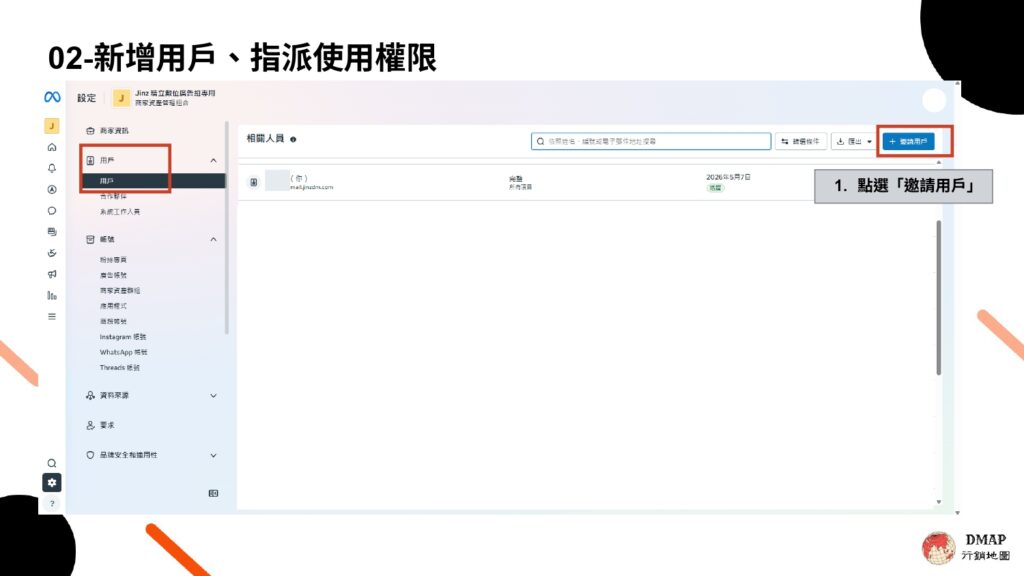
Task: Expand the 品牌安全和適用性 section chevron
Action: click(x=214, y=455)
